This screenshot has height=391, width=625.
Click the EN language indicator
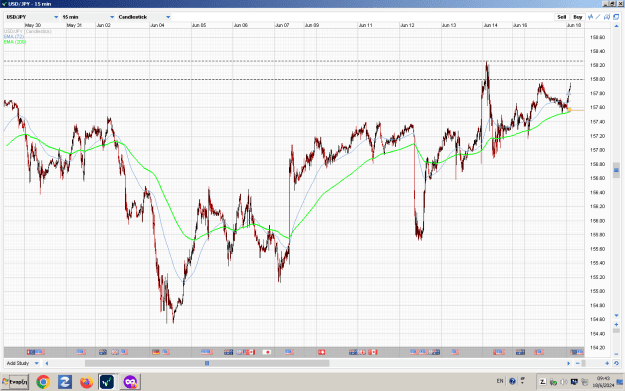(x=500, y=381)
